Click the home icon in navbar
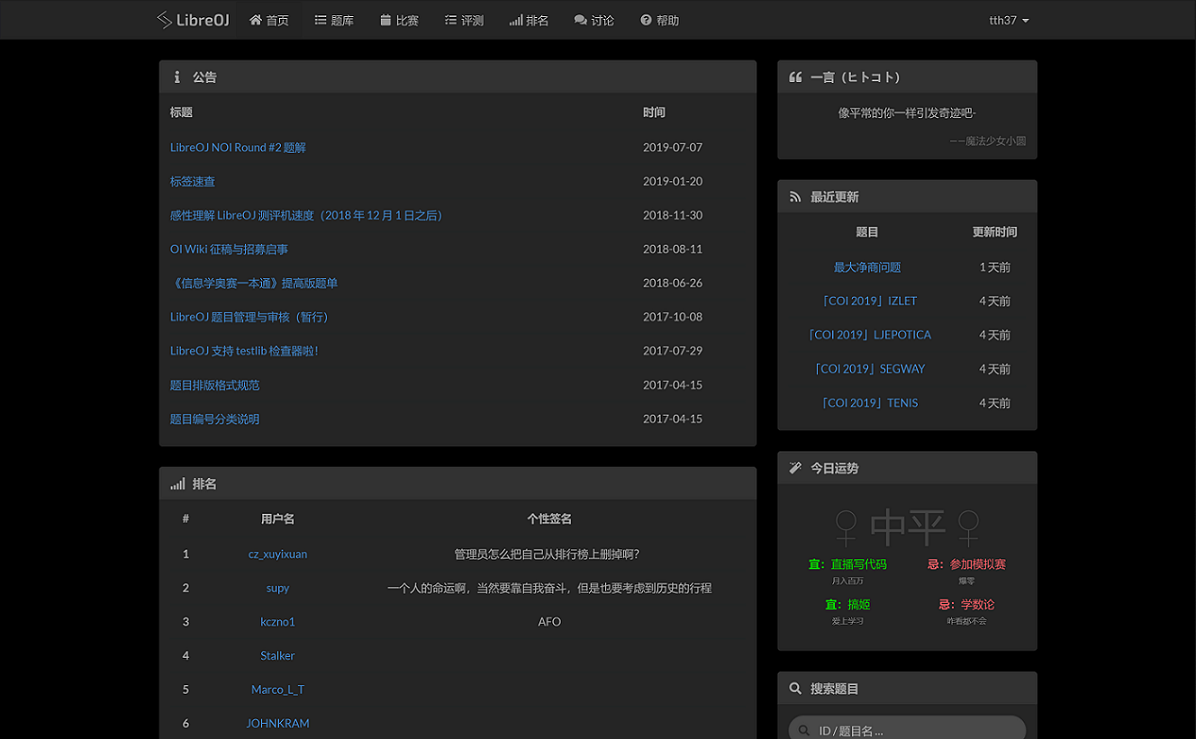 point(256,20)
